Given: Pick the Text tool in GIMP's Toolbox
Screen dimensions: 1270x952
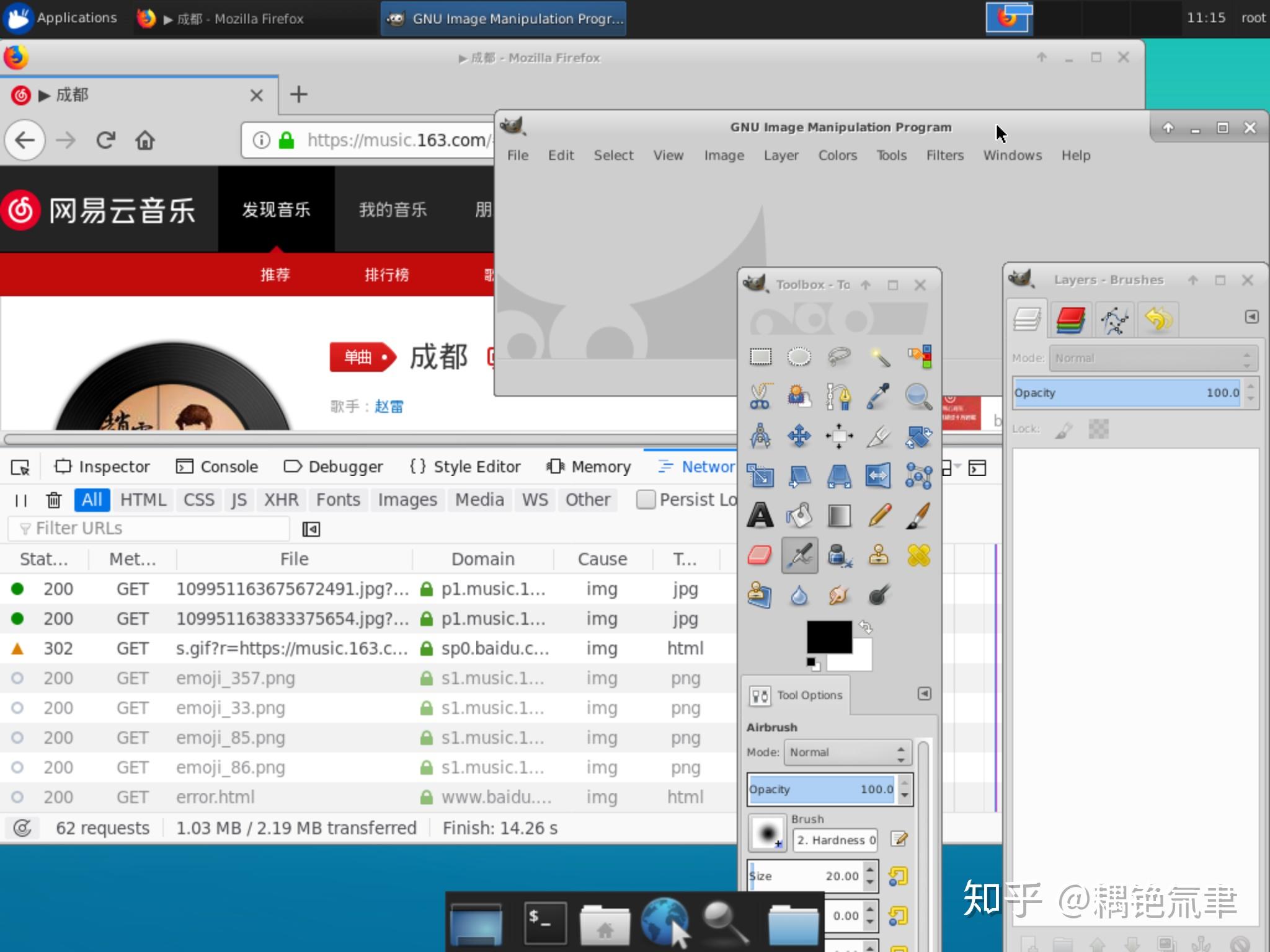Looking at the screenshot, I should pyautogui.click(x=760, y=515).
